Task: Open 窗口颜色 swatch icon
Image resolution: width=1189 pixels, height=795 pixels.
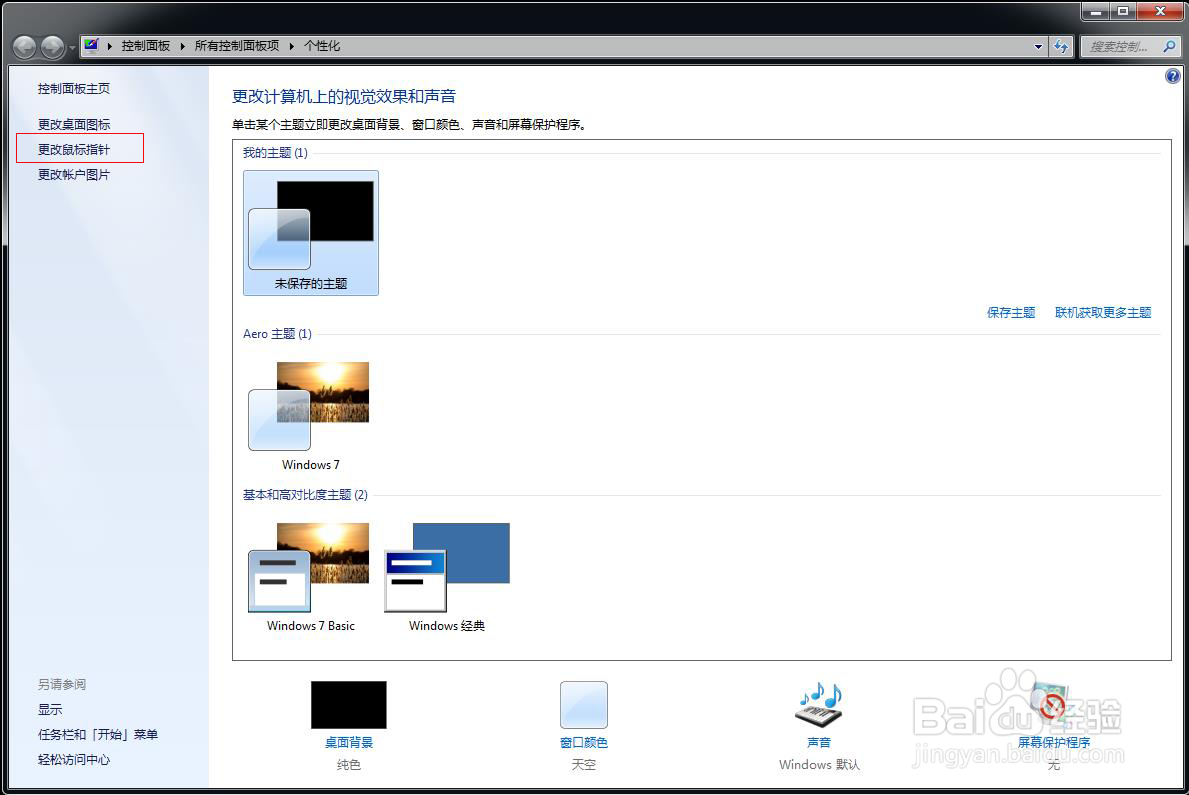Action: point(584,705)
